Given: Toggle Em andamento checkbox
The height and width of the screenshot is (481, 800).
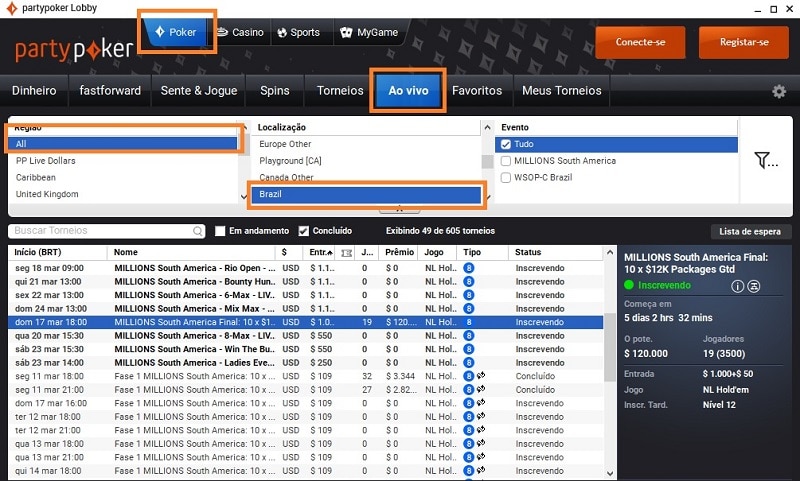Looking at the screenshot, I should click(220, 231).
